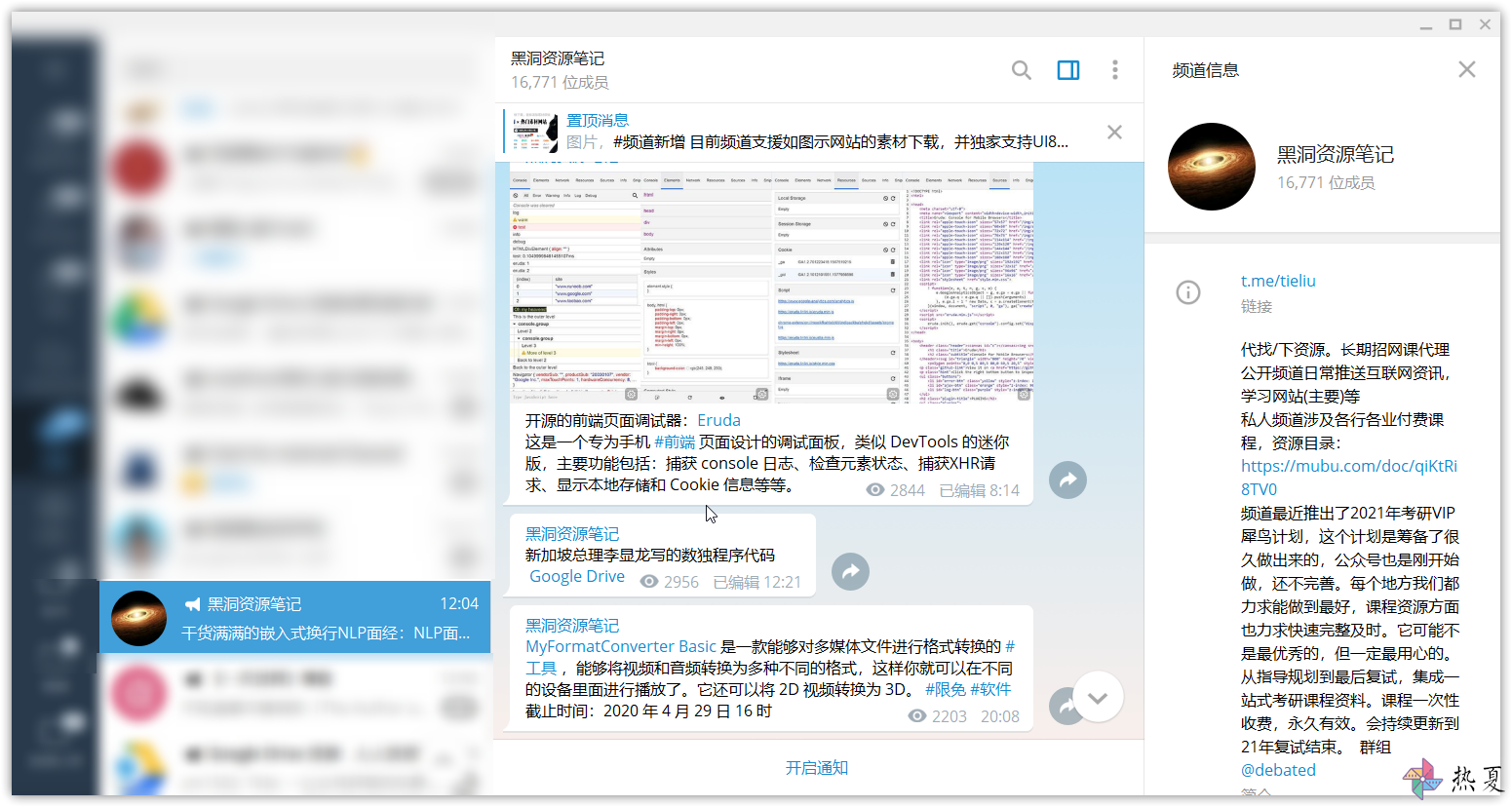This screenshot has width=1512, height=807.
Task: Click the 已编辑 12:21 timestamp
Action: 757,582
